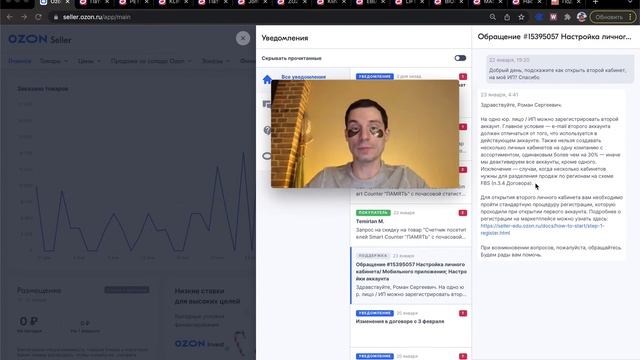Viewport: 640px width, 360px height.
Task: Select the question mark category icon
Action: click(x=267, y=130)
